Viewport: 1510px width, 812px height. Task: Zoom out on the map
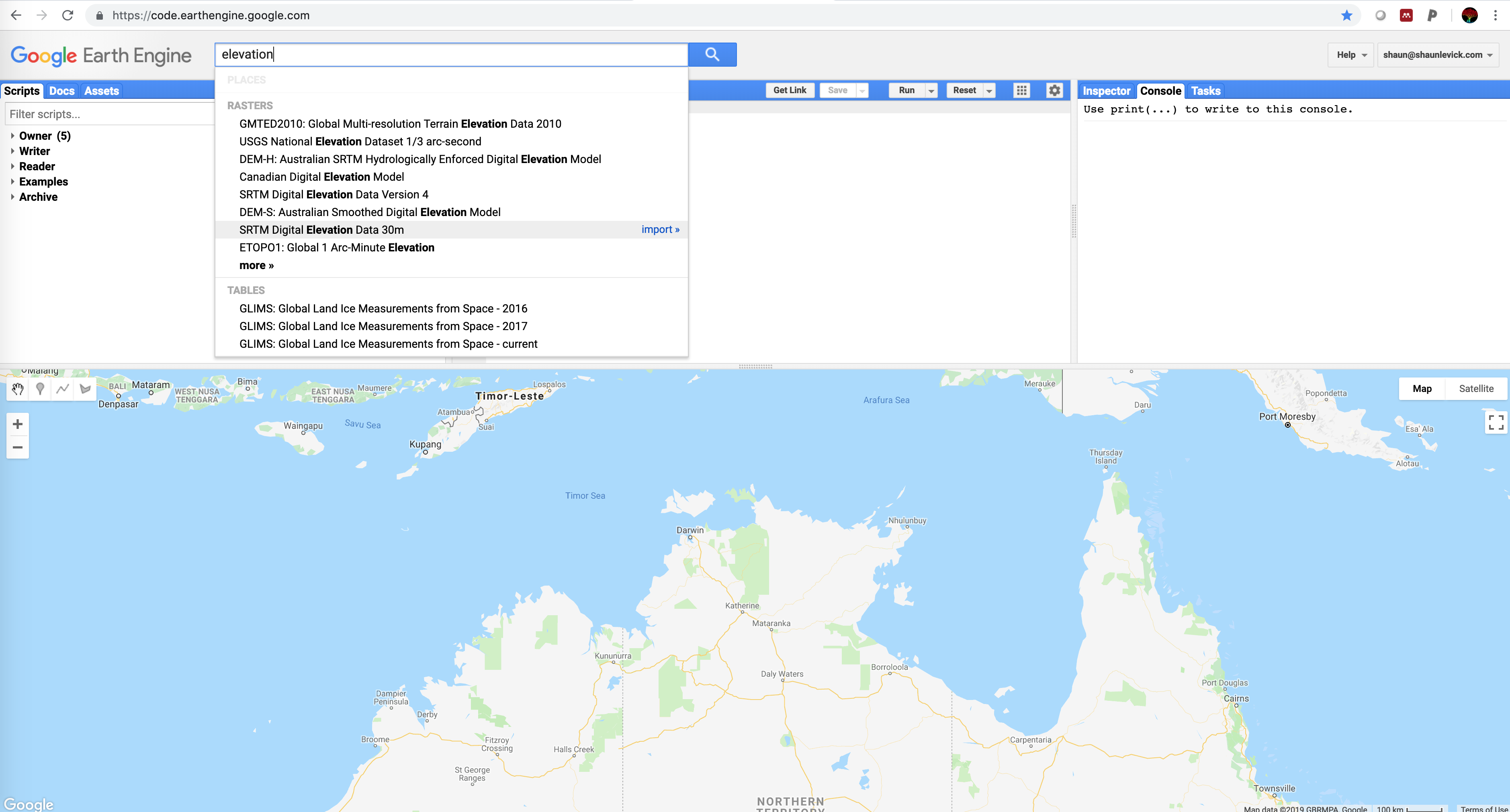[x=18, y=447]
